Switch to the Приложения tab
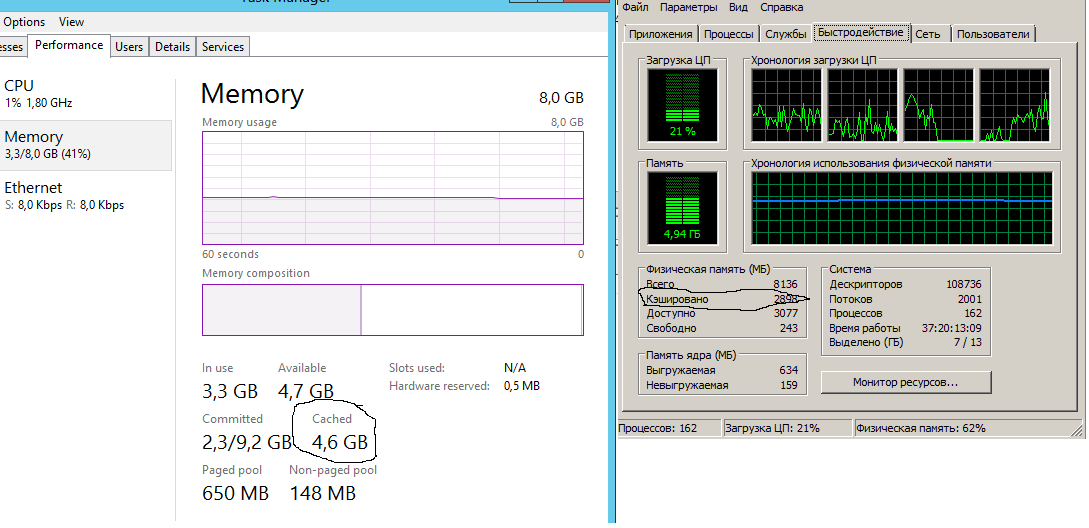Viewport: 1089px width, 528px height. pyautogui.click(x=660, y=34)
